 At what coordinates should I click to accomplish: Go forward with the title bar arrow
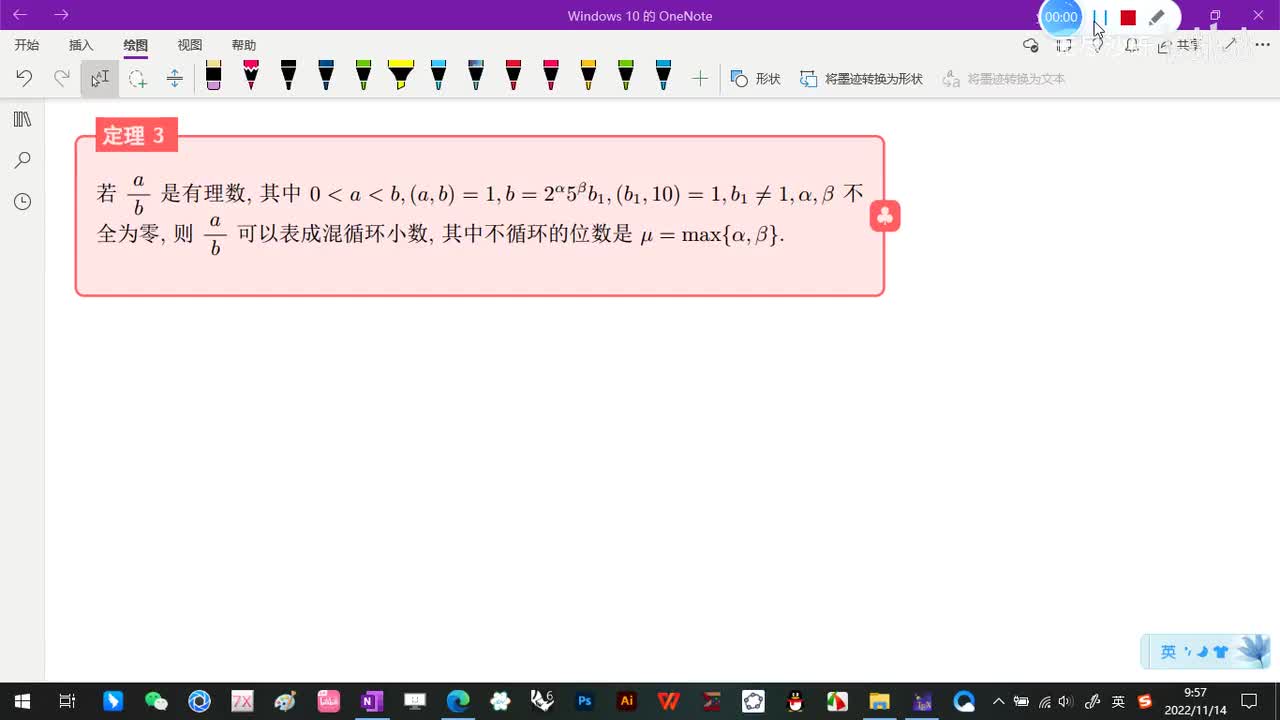[61, 15]
